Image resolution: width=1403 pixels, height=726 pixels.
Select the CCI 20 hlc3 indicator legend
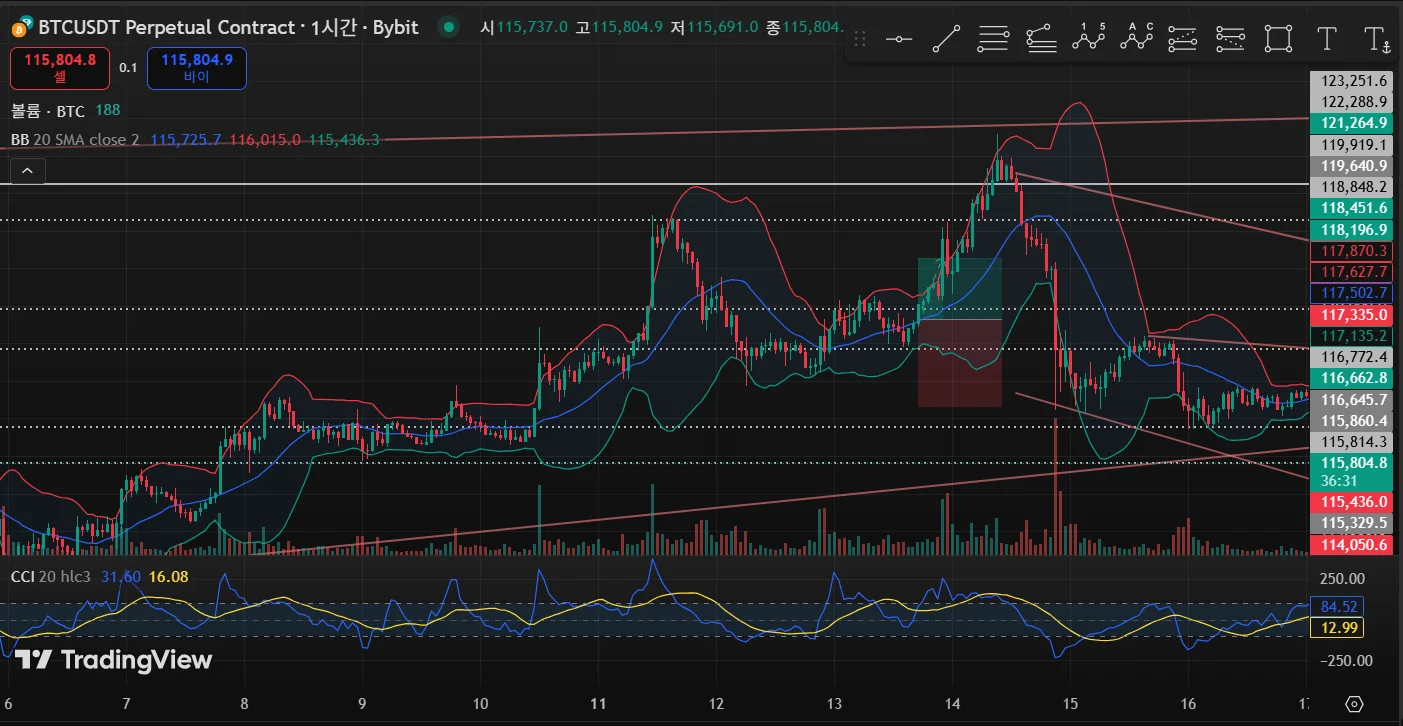coord(51,576)
